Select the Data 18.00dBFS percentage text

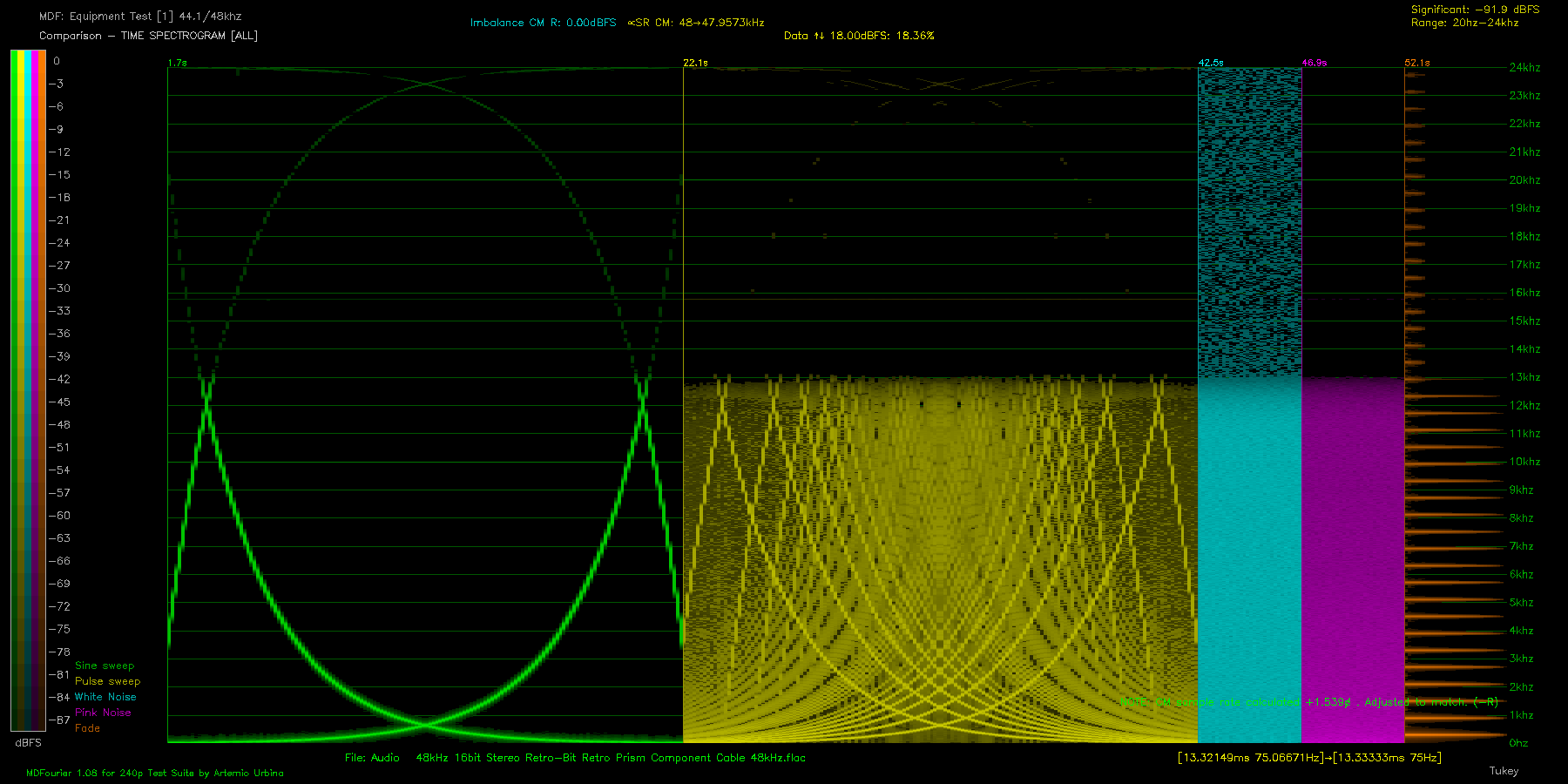click(858, 36)
